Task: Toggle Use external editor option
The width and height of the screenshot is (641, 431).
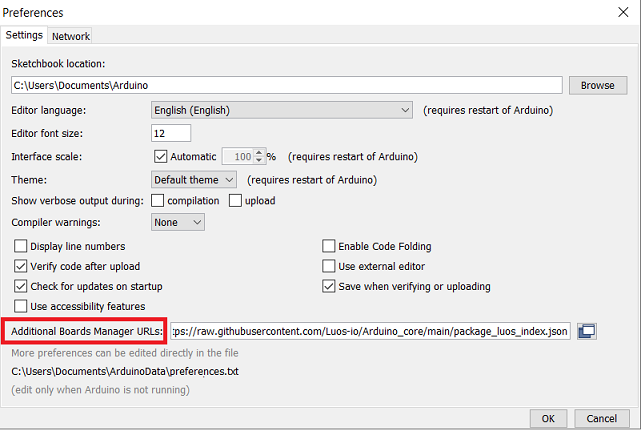Action: 329,266
